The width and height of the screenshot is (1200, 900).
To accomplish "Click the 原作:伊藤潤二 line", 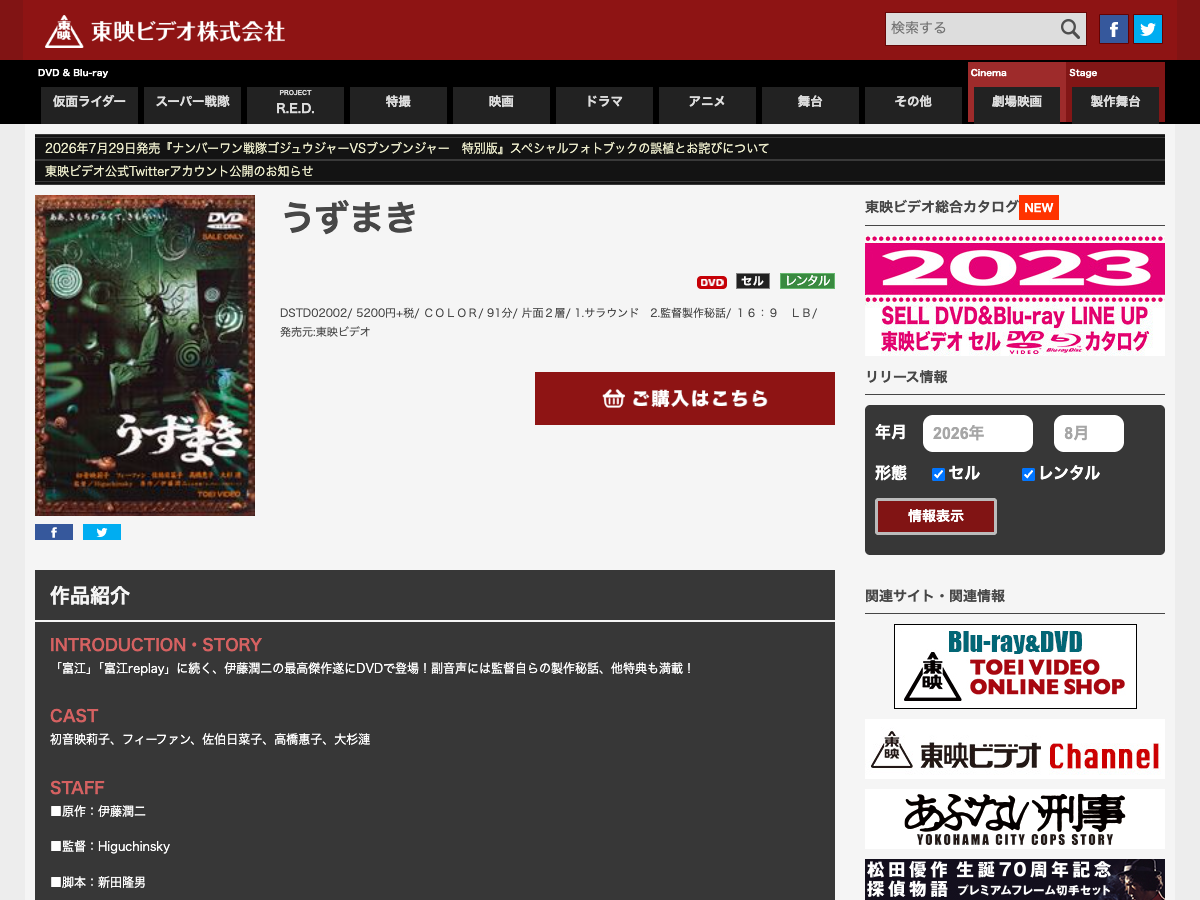I will point(98,811).
